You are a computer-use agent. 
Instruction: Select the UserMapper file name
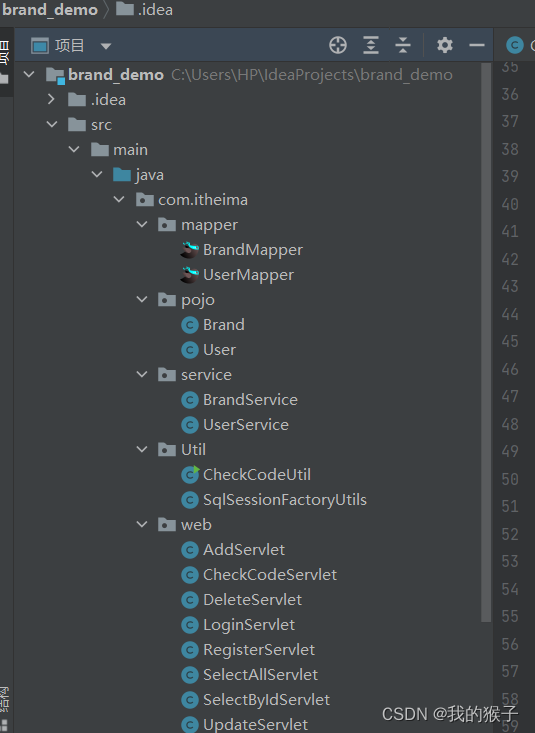coord(248,275)
